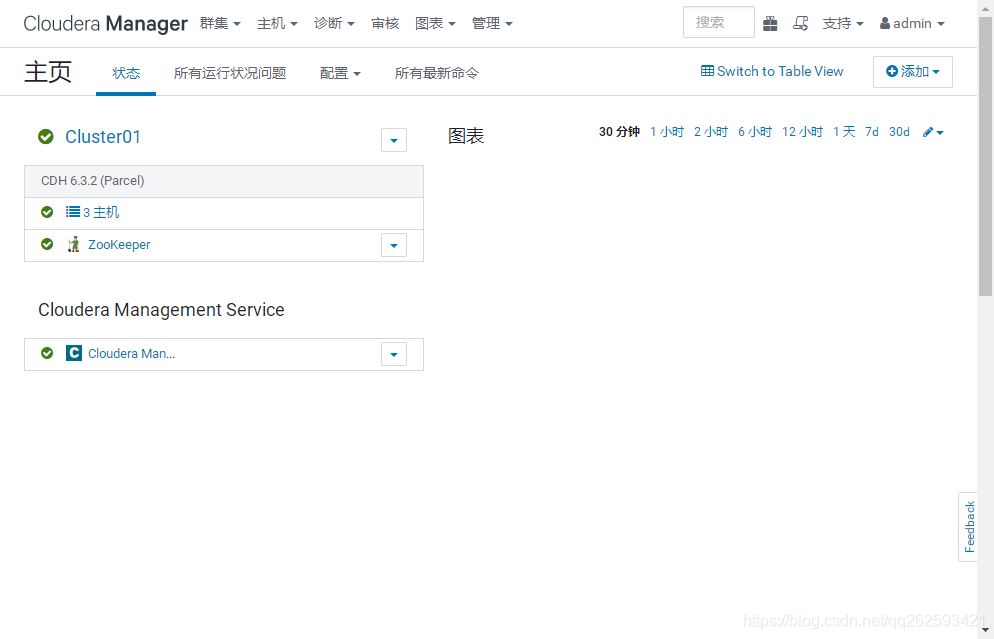
Task: Click the Cloudera Manager logo
Action: pos(106,23)
